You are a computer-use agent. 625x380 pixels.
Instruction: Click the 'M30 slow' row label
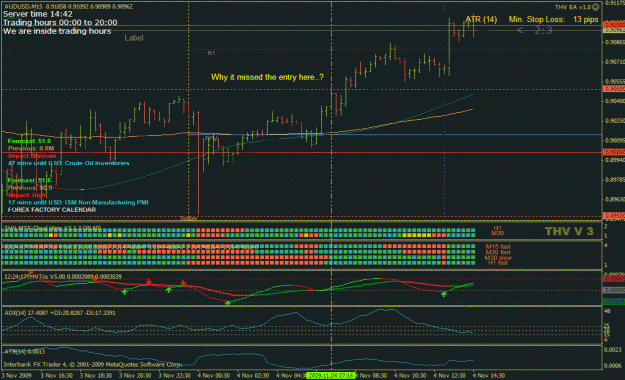(x=498, y=258)
